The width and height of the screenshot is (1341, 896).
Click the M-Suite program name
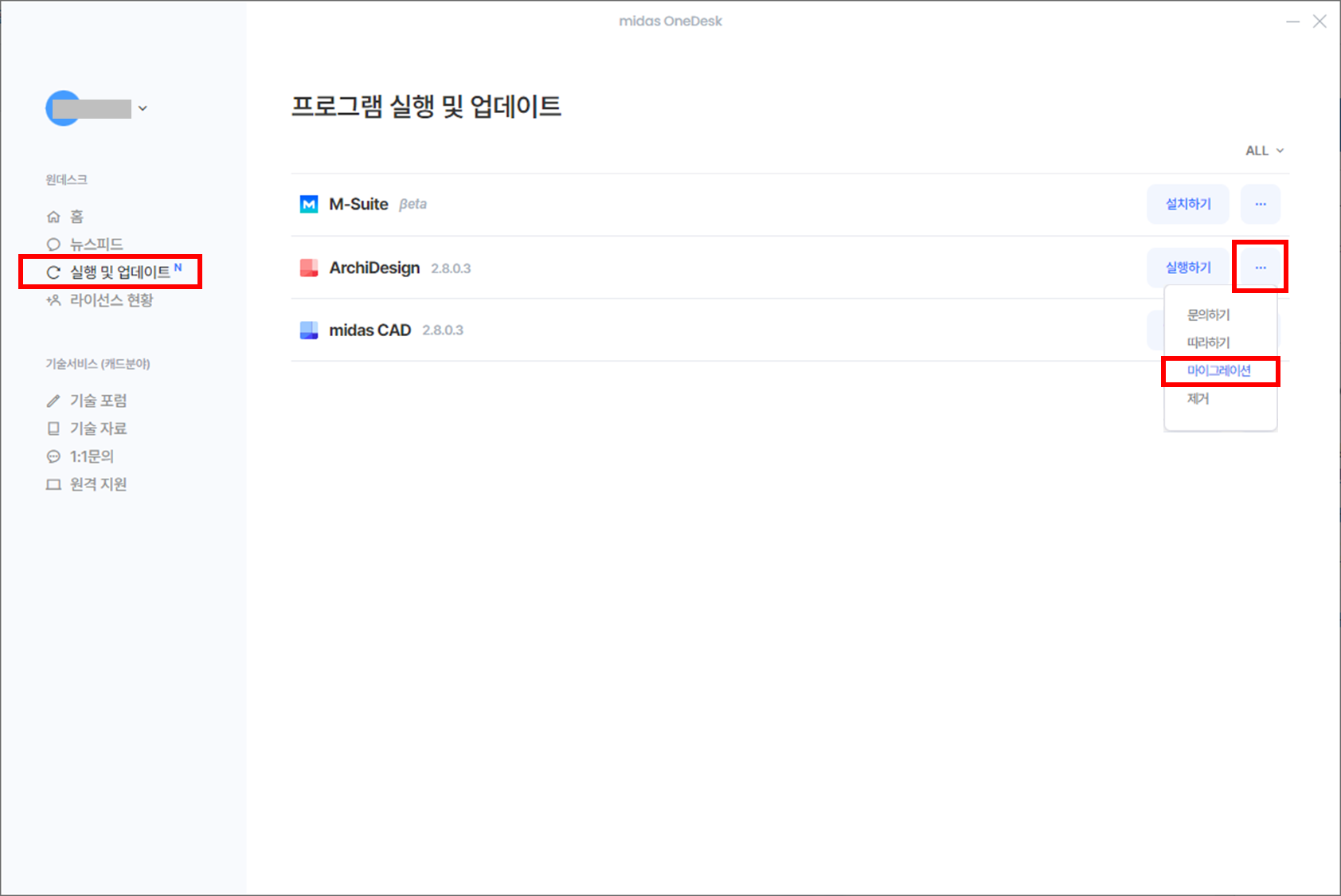pyautogui.click(x=359, y=205)
